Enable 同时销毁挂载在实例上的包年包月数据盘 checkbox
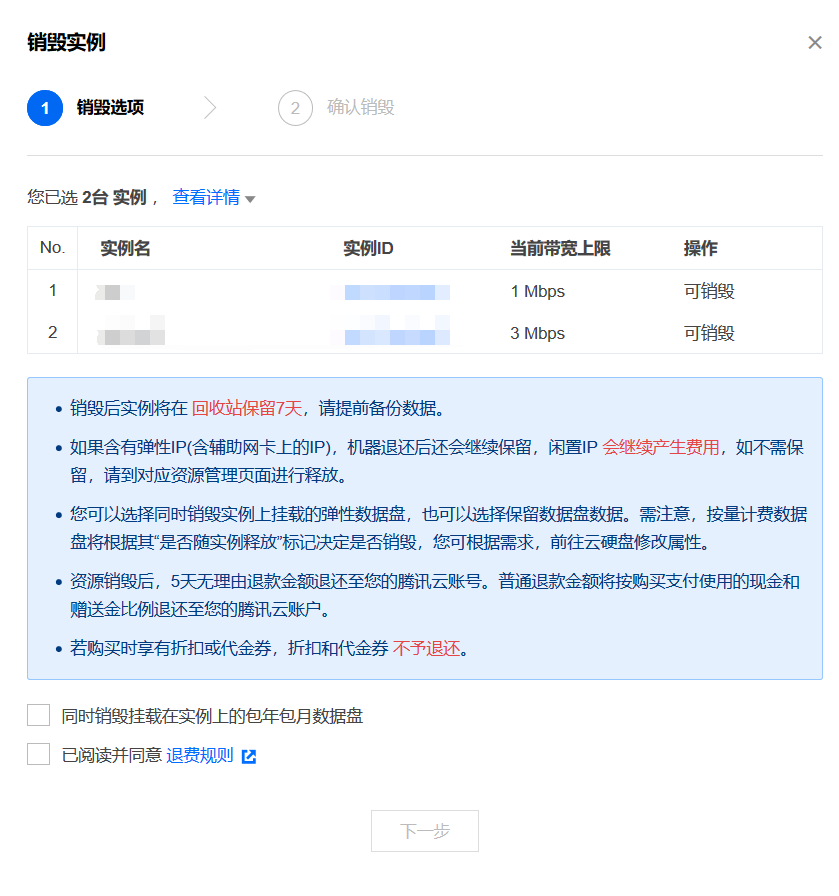Viewport: 839px width, 896px height. 39,715
